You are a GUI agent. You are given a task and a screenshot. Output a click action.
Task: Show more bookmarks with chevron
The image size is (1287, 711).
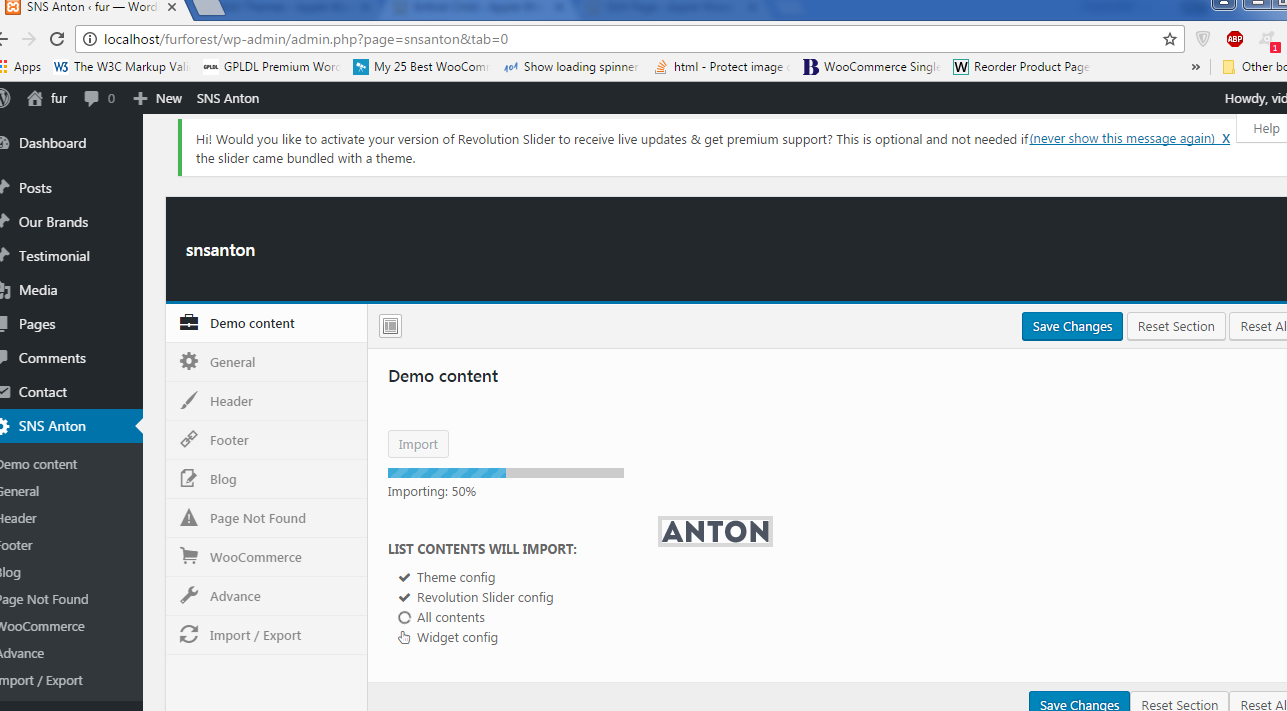click(1195, 67)
